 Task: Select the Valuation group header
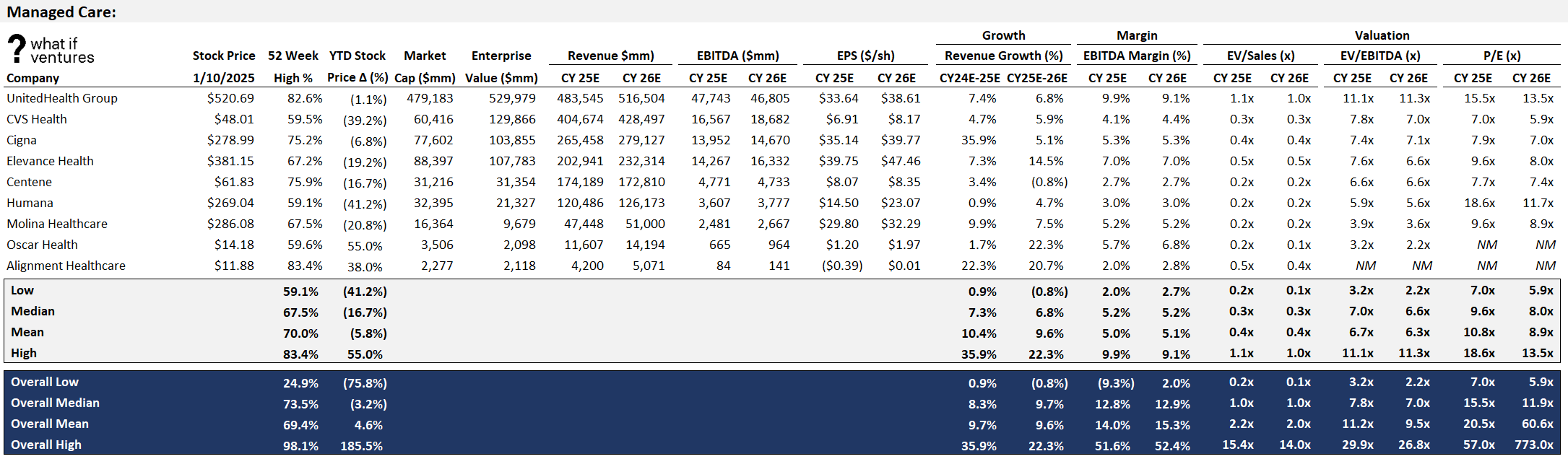click(1382, 35)
